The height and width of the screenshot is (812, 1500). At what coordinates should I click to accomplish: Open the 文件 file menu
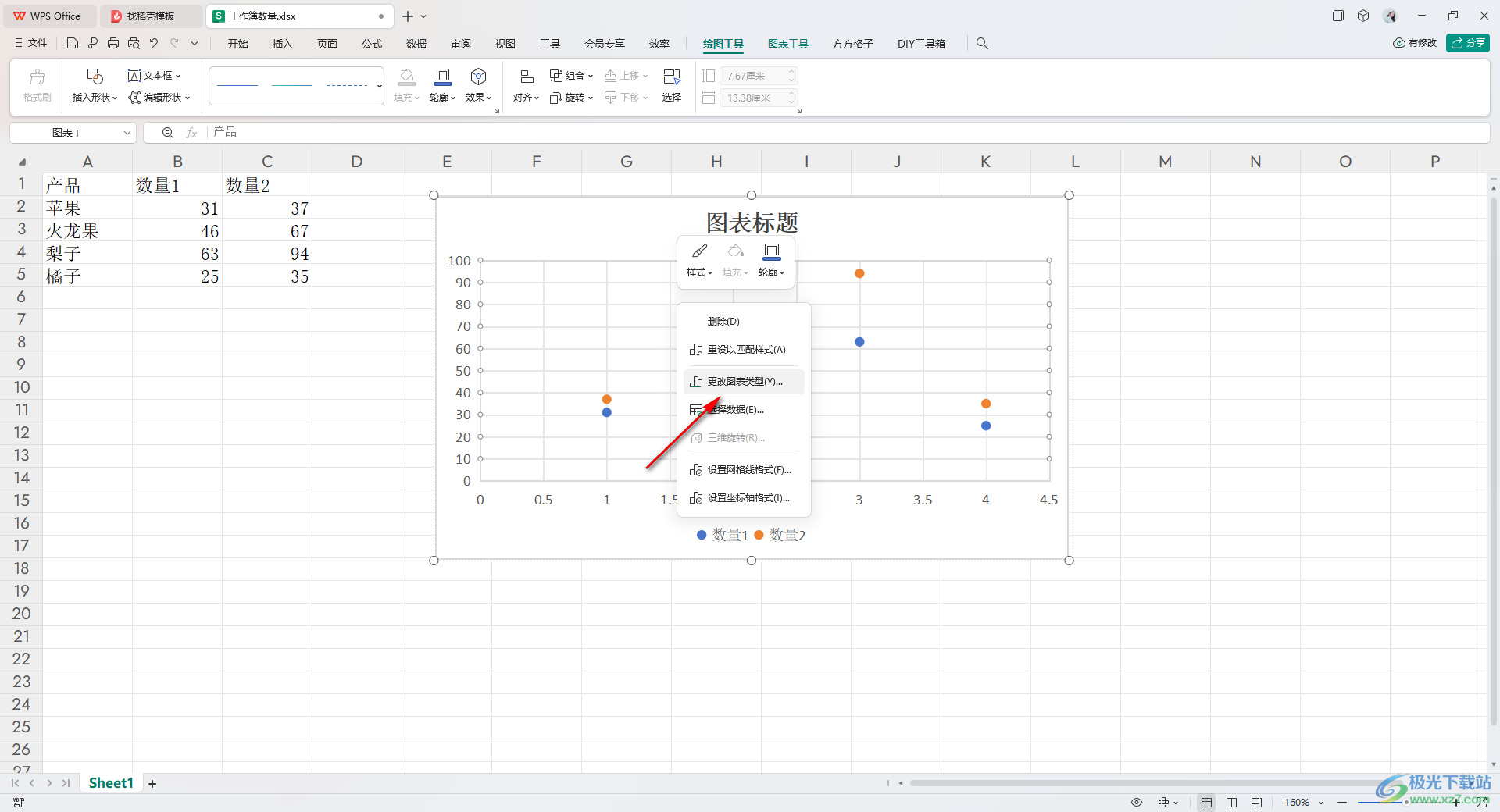pos(31,44)
